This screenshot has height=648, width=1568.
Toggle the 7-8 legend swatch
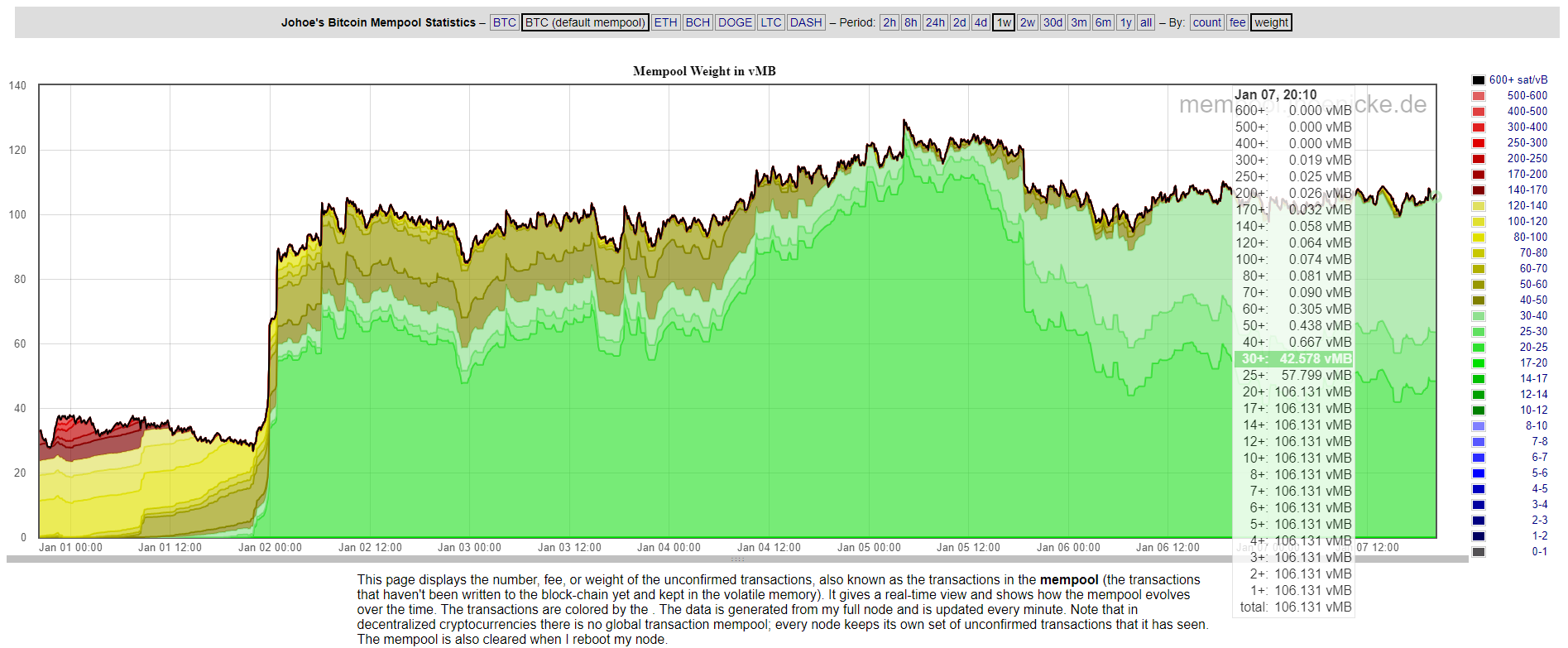(x=1478, y=442)
